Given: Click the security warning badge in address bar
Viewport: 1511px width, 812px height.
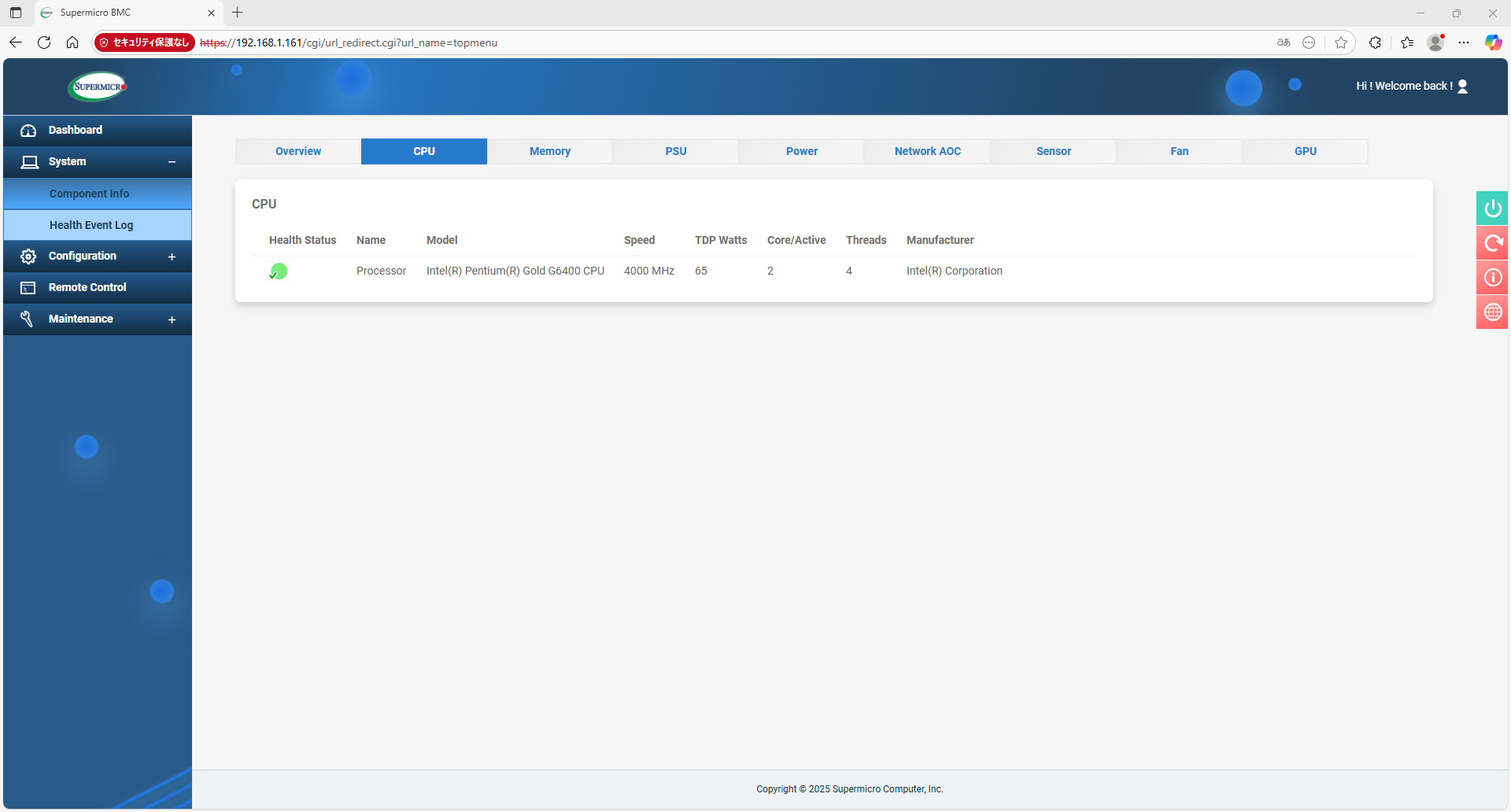Looking at the screenshot, I should [144, 42].
